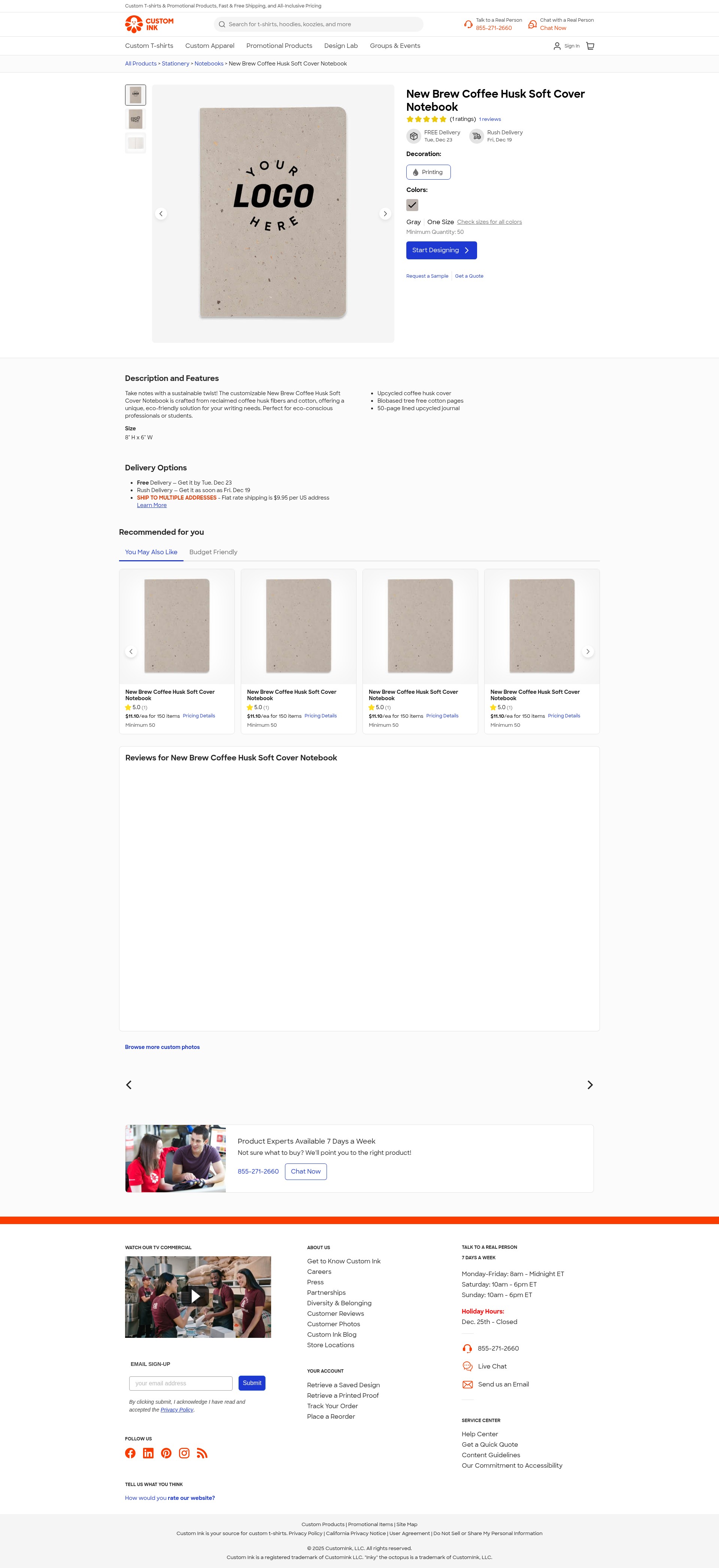The height and width of the screenshot is (1568, 719).
Task: Submit the email sign-up form
Action: tap(252, 1383)
